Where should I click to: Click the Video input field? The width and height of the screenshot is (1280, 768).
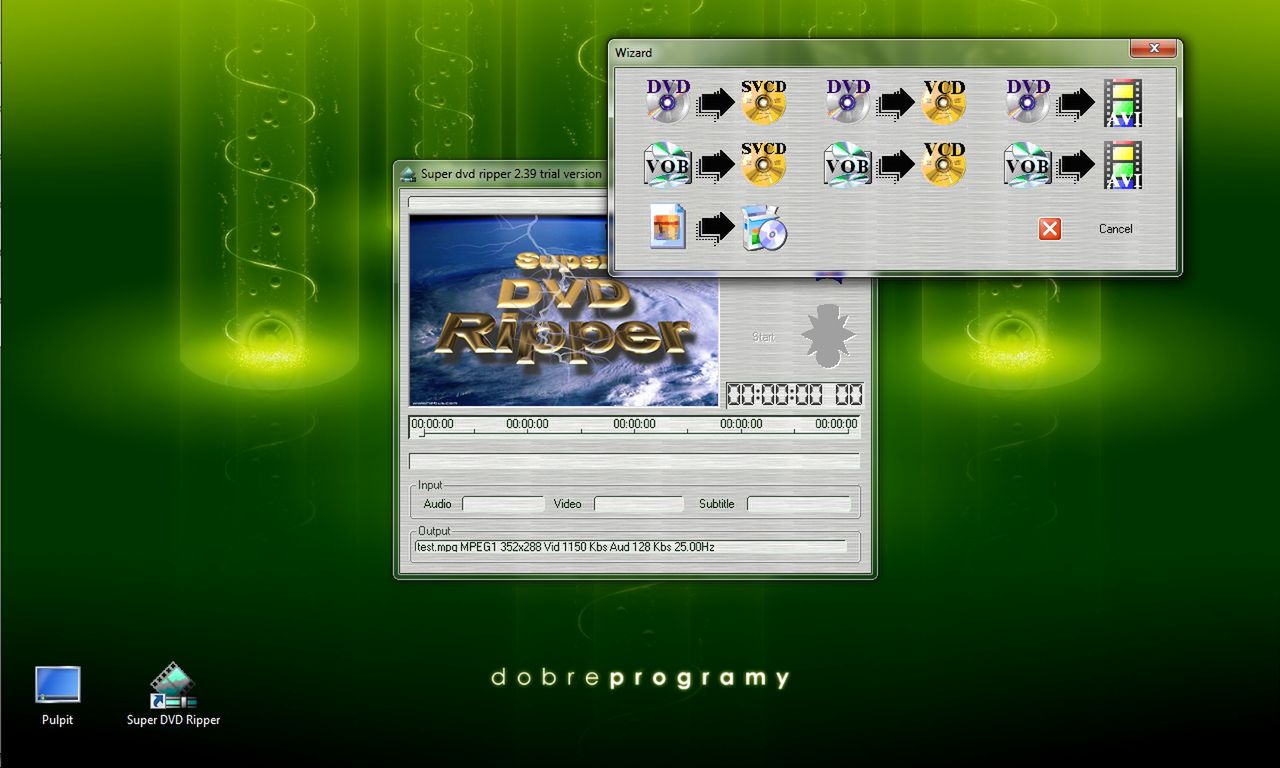pos(639,504)
